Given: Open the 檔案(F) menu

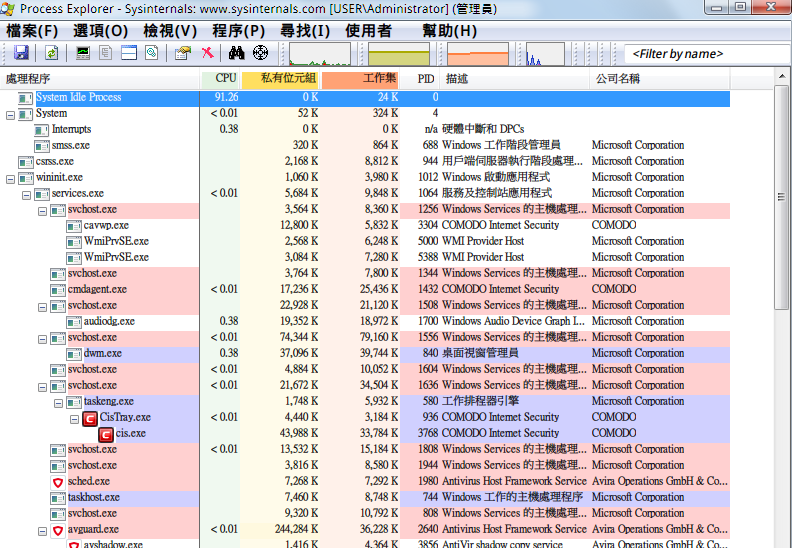Looking at the screenshot, I should (31, 31).
